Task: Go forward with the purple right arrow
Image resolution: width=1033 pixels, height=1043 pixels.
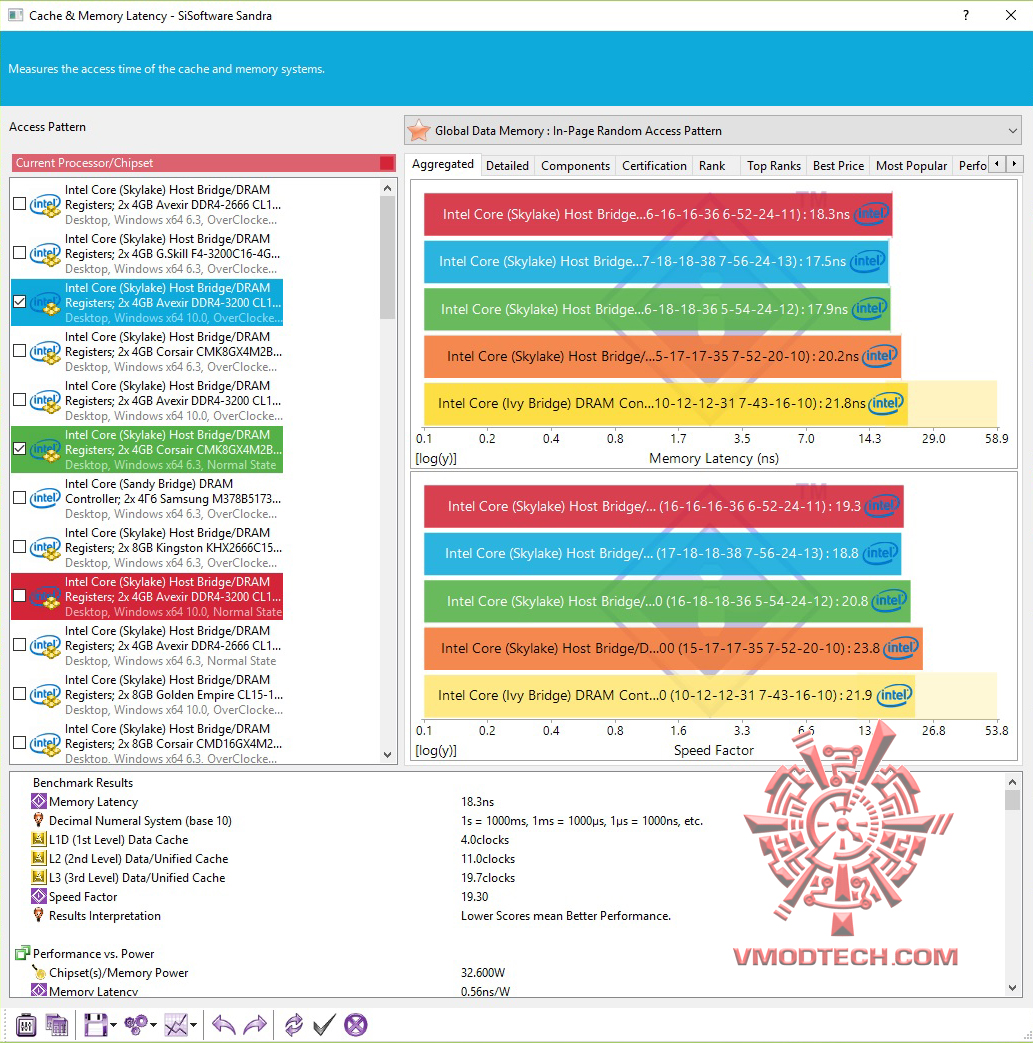Action: point(255,1024)
